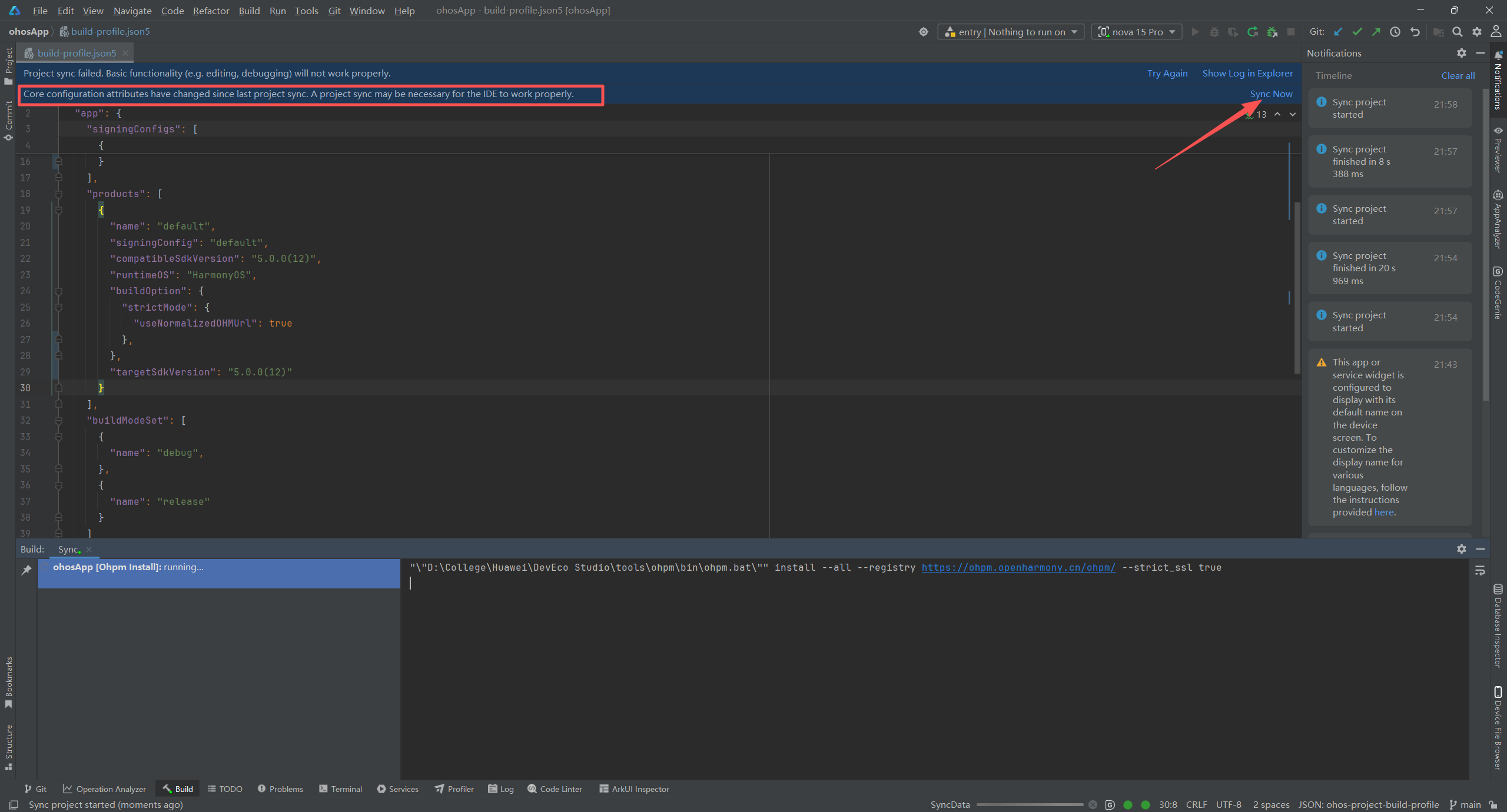Image resolution: width=1507 pixels, height=812 pixels.
Task: Click Clear all in Notifications
Action: tap(1458, 75)
